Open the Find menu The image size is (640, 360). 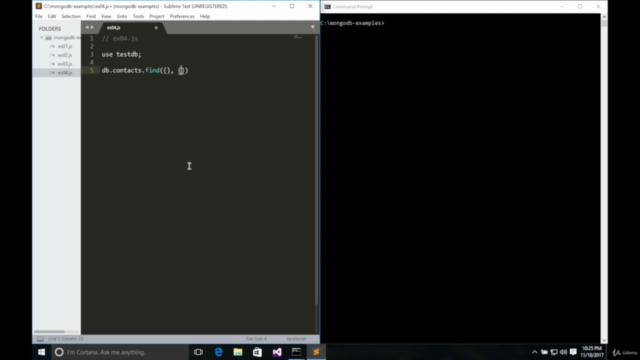(x=91, y=16)
